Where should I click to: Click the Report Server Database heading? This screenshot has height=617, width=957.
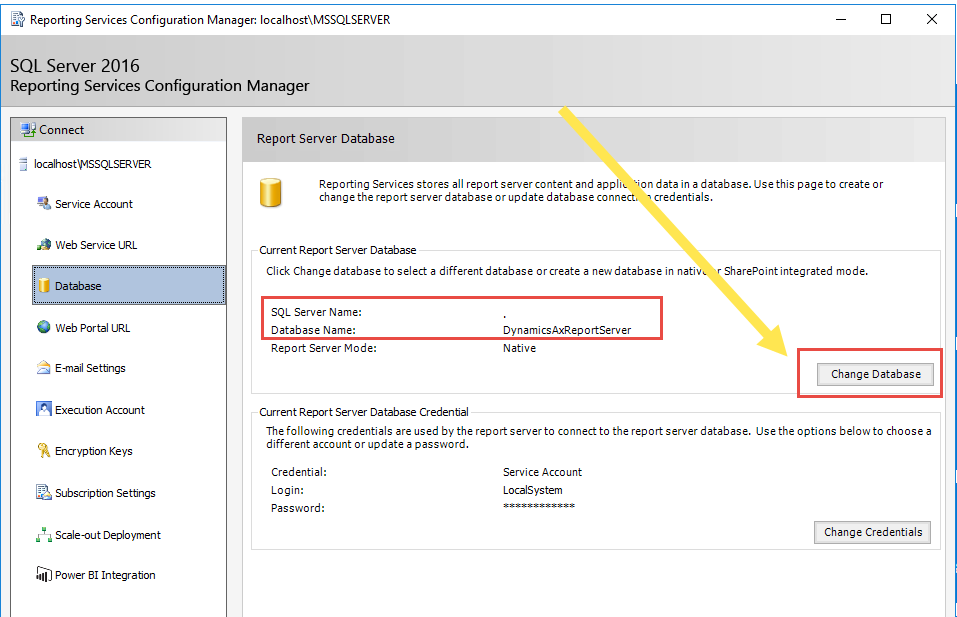click(x=325, y=139)
